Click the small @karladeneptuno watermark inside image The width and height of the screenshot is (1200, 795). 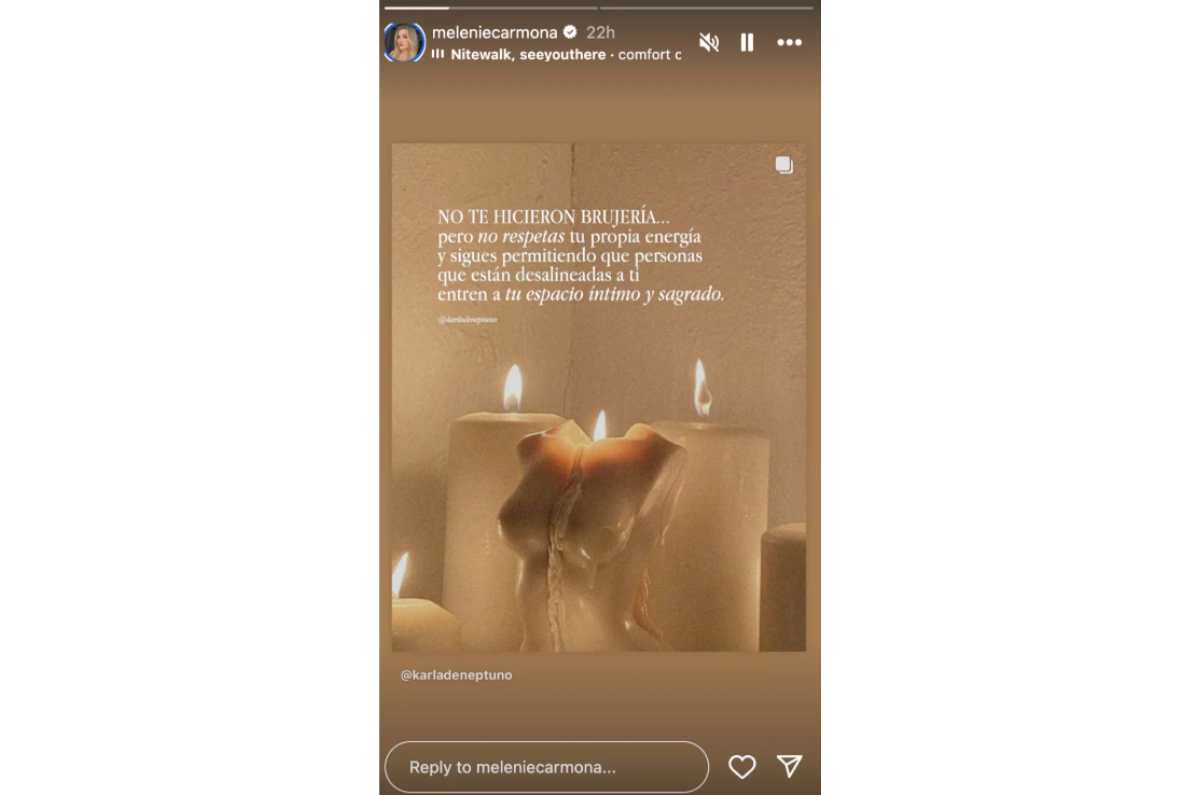[468, 320]
